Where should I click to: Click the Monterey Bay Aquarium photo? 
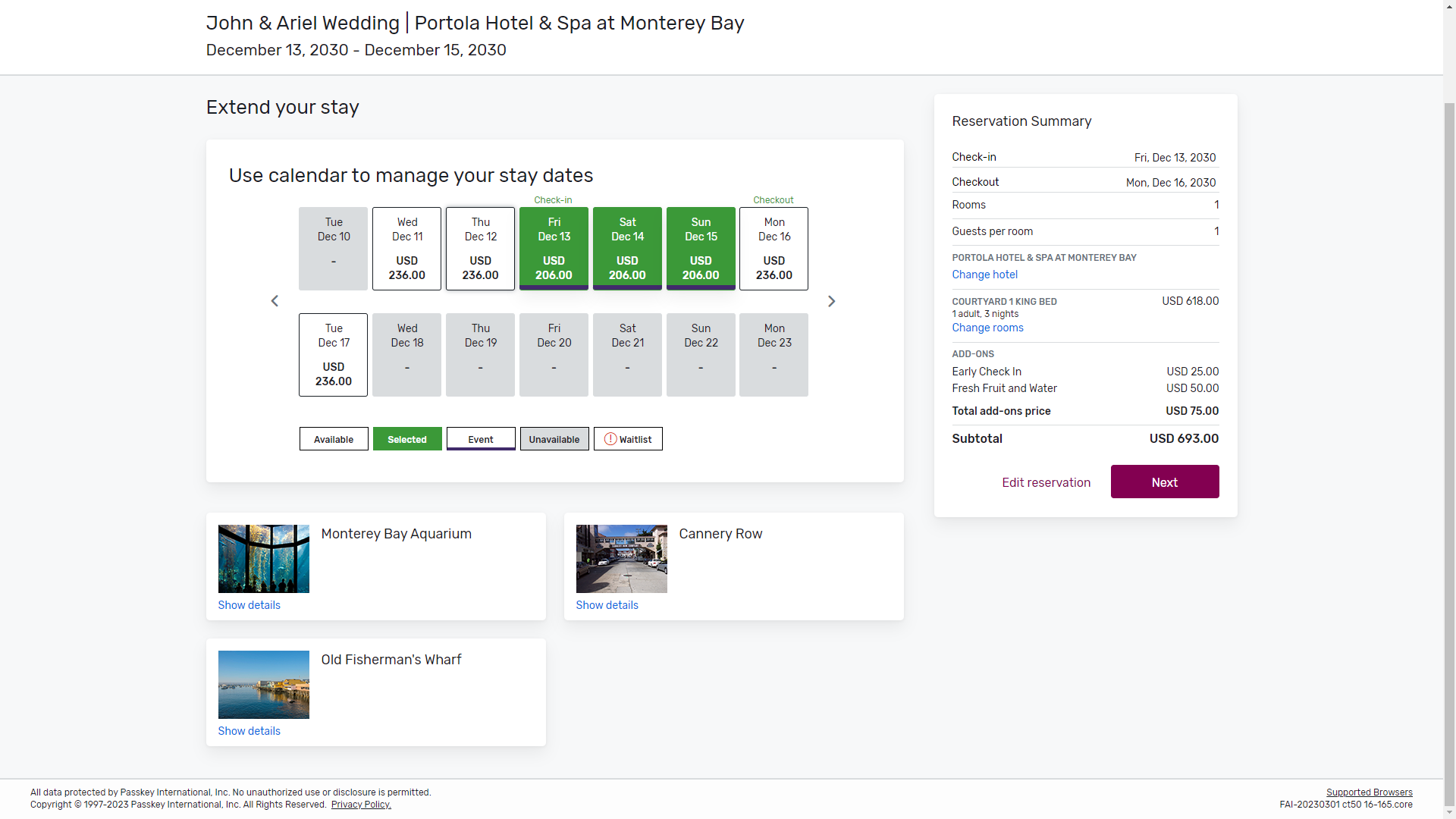pyautogui.click(x=263, y=559)
